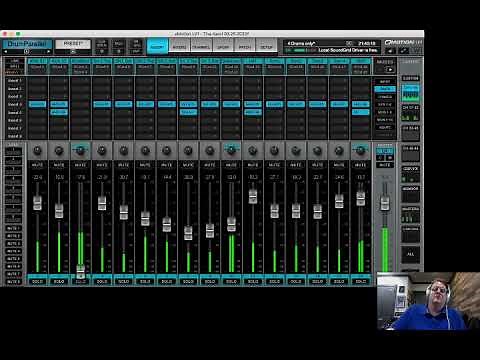
Task: Select the CUSTOM layer button
Action: click(x=410, y=78)
